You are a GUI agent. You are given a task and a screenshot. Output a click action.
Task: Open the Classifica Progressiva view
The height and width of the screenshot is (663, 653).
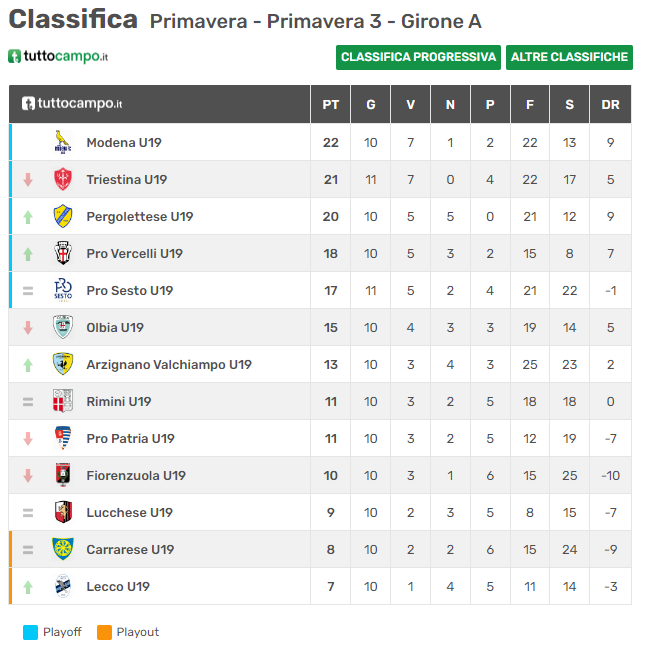pos(418,57)
